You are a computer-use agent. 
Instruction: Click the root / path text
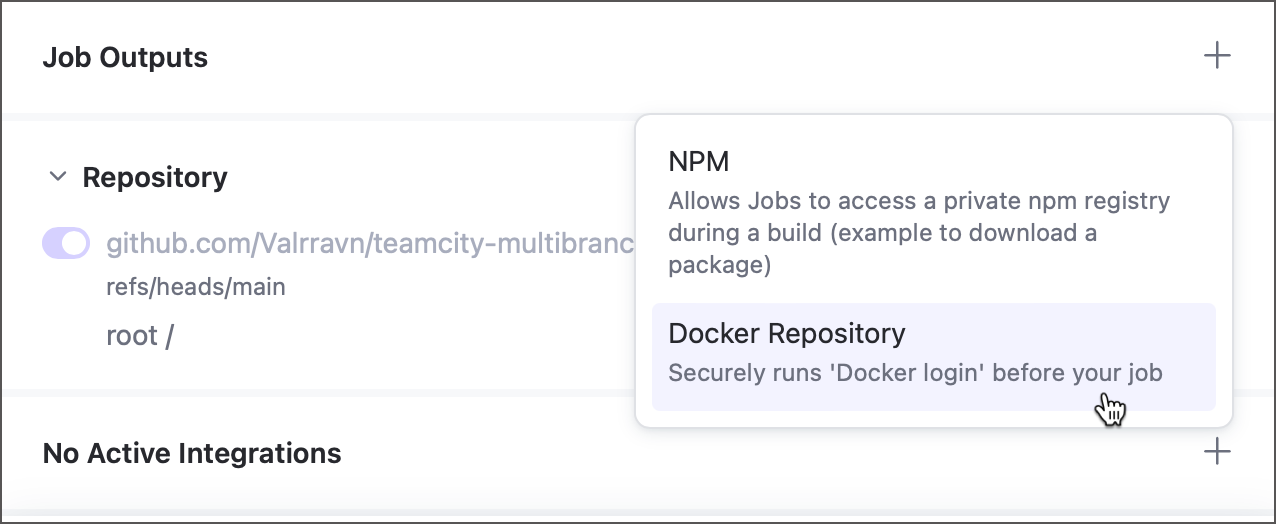pos(140,335)
